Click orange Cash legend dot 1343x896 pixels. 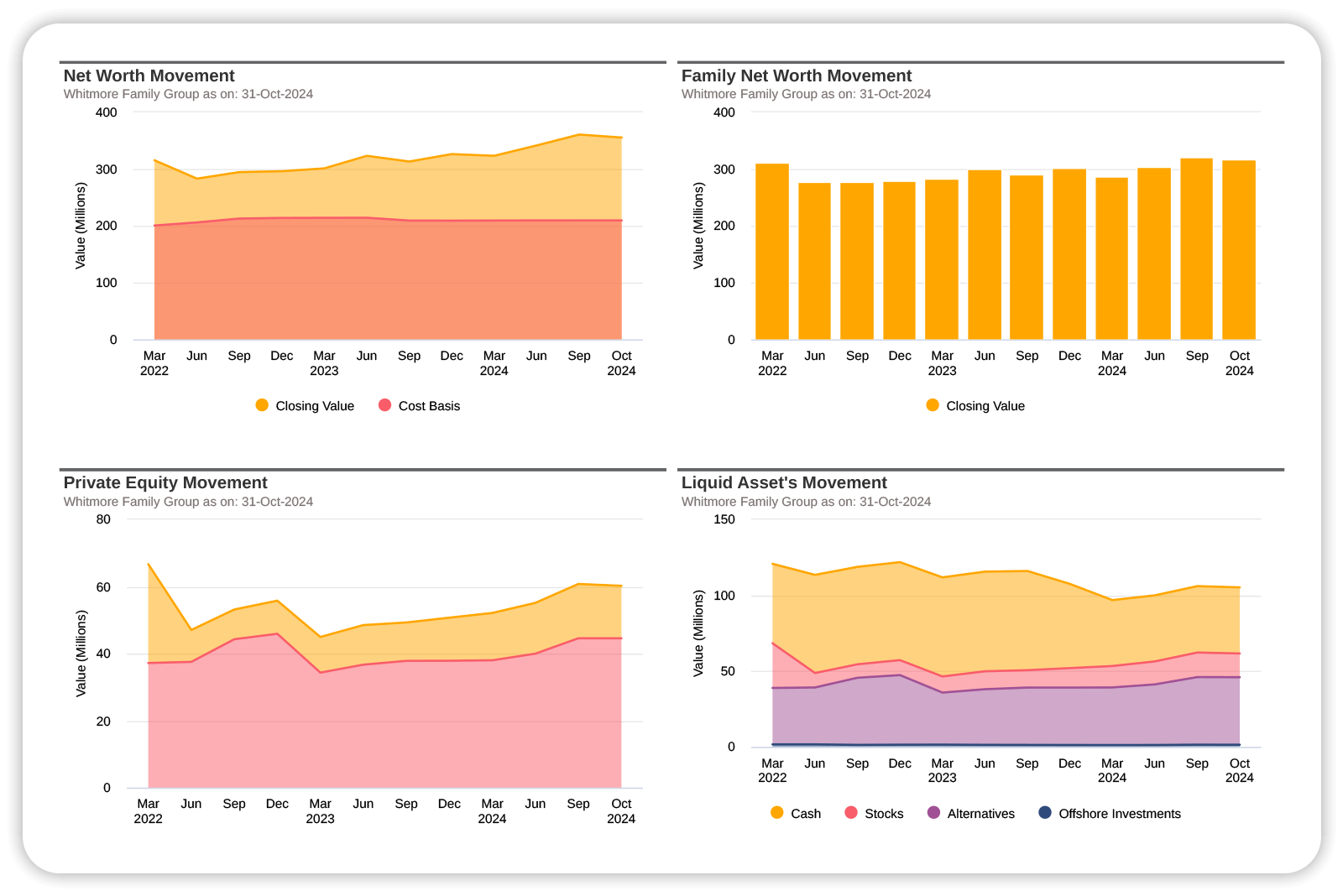click(777, 813)
